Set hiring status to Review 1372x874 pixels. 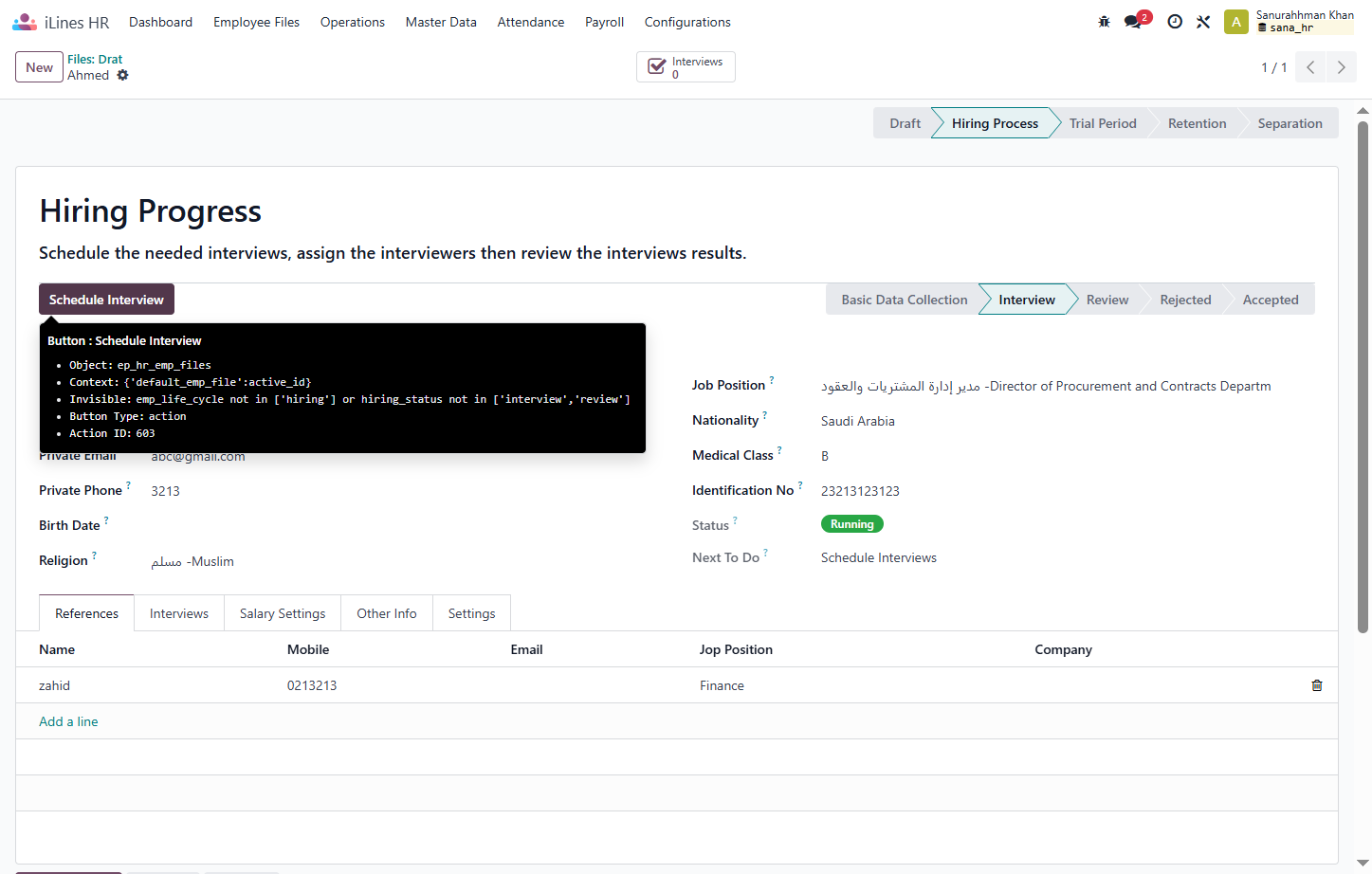tap(1107, 300)
